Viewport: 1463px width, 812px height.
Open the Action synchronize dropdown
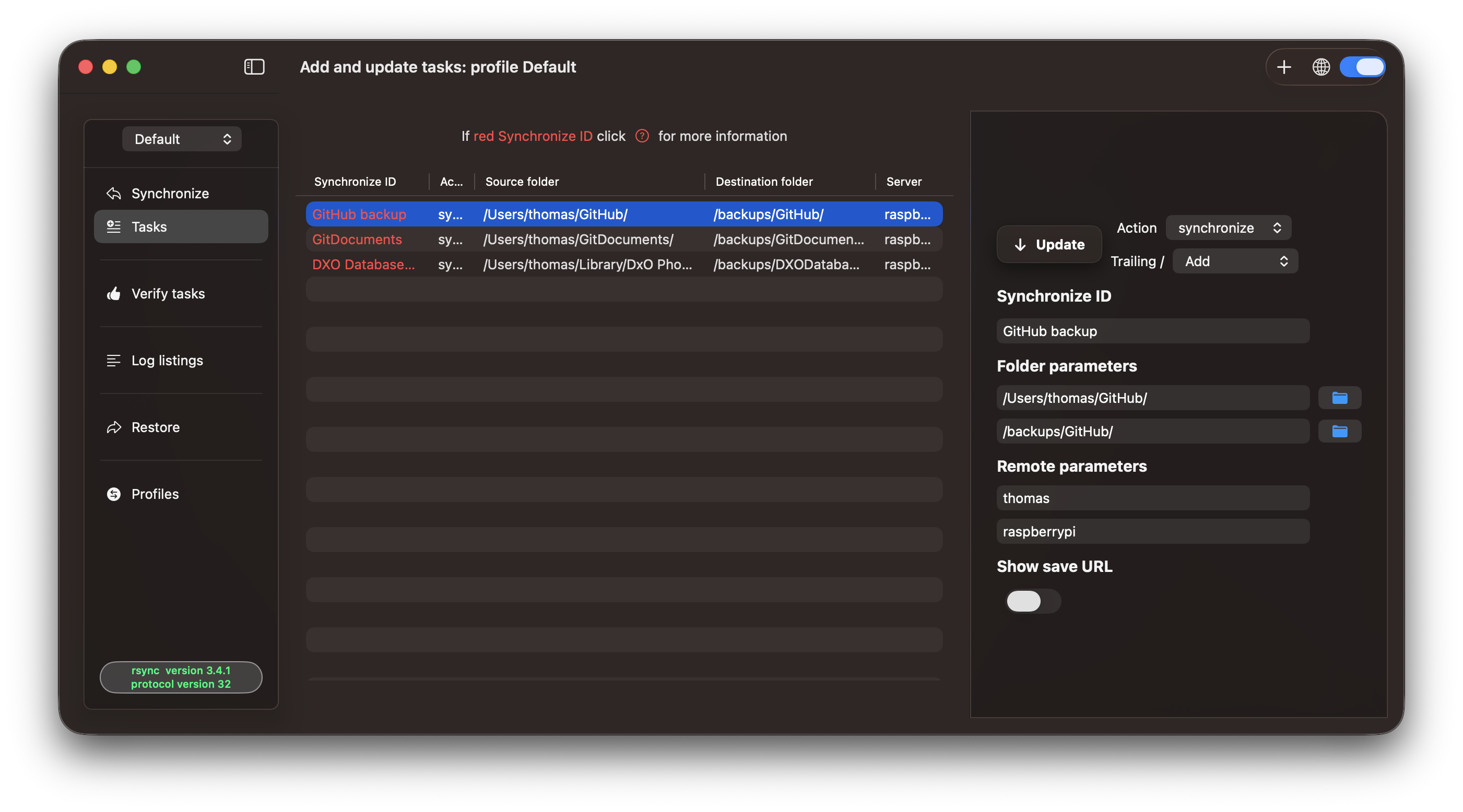pos(1228,228)
